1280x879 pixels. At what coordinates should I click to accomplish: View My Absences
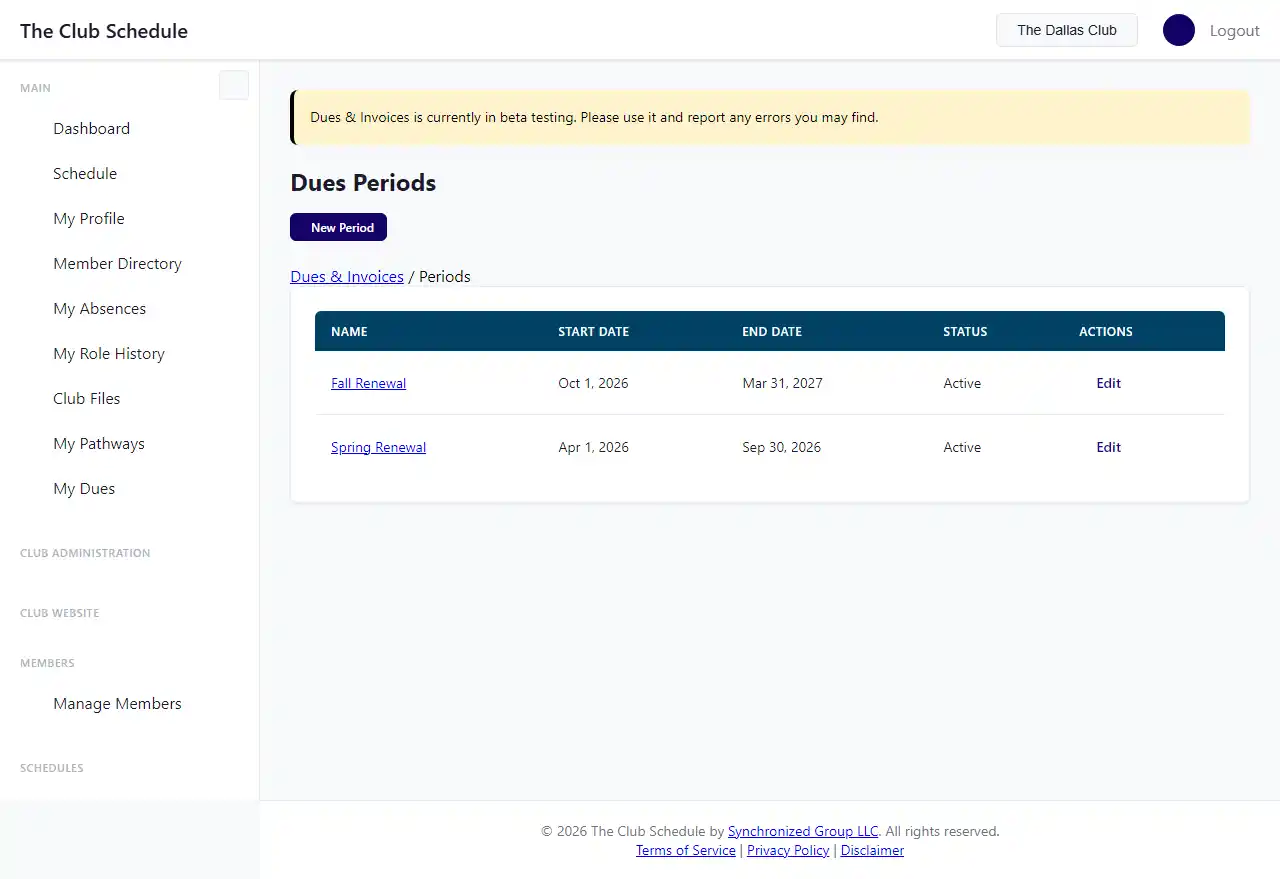[100, 308]
